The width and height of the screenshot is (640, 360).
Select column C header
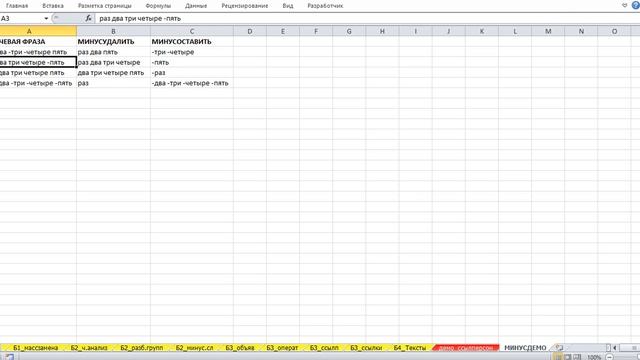pyautogui.click(x=192, y=31)
